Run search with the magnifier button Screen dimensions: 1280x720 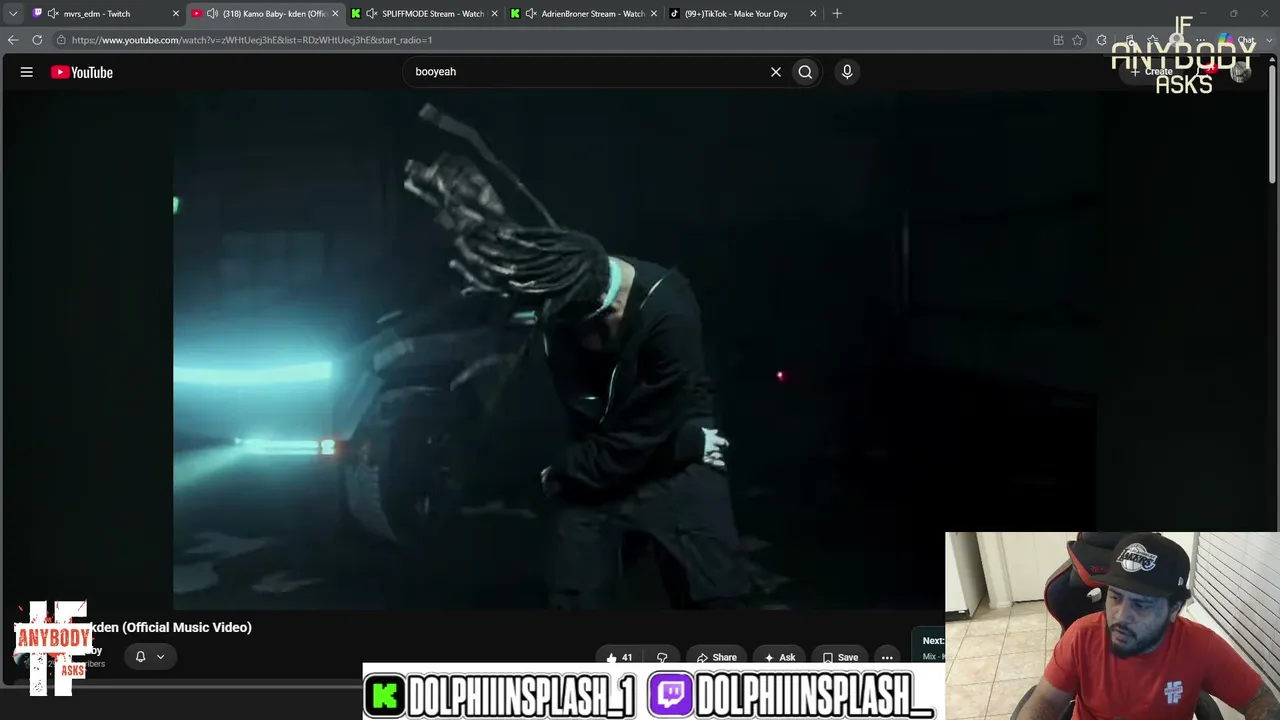click(x=805, y=72)
